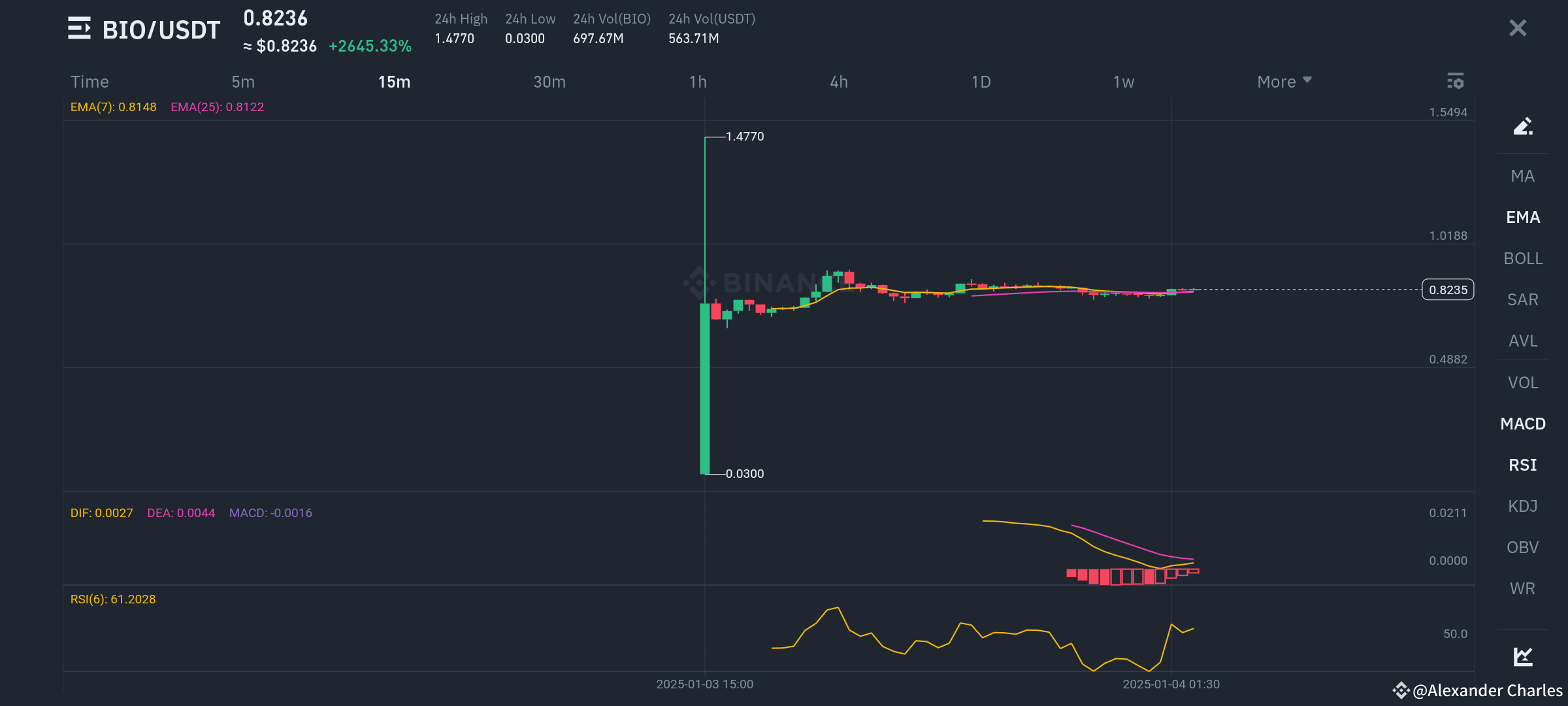Click the +2645.33% change percentage
Image resolution: width=1568 pixels, height=706 pixels.
click(370, 46)
